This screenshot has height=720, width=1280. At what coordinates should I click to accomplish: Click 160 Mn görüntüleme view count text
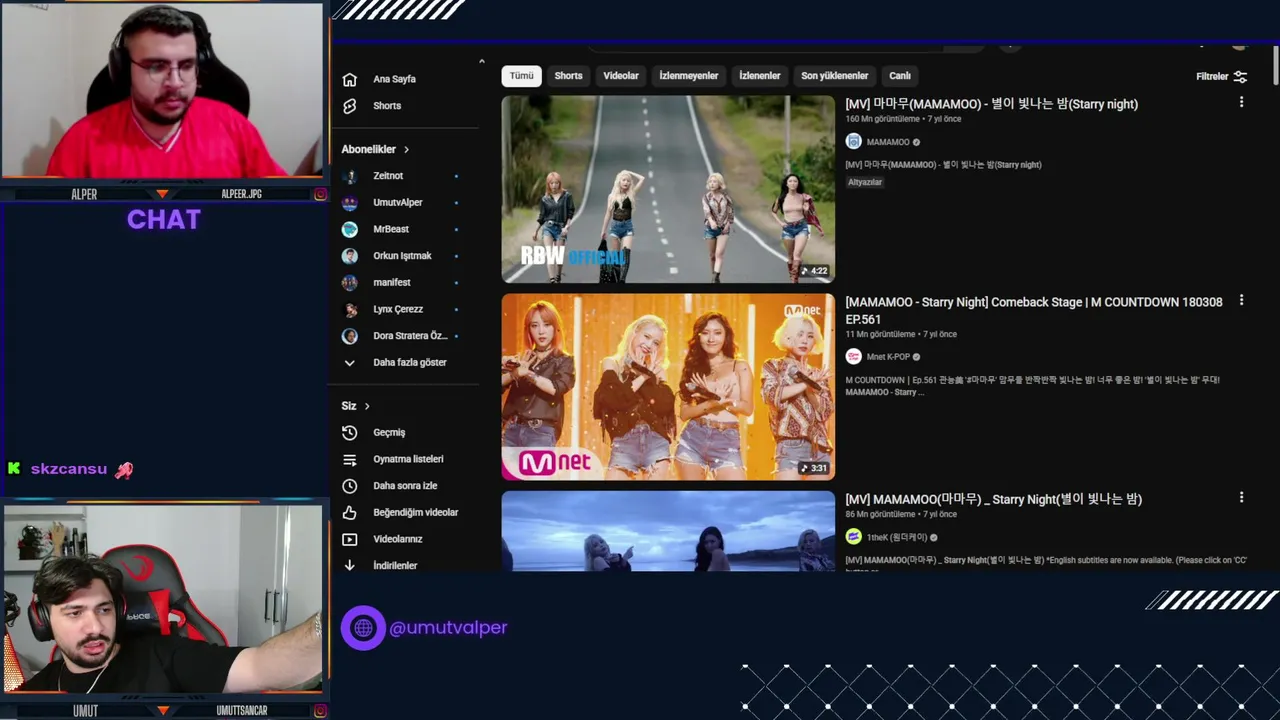point(881,119)
